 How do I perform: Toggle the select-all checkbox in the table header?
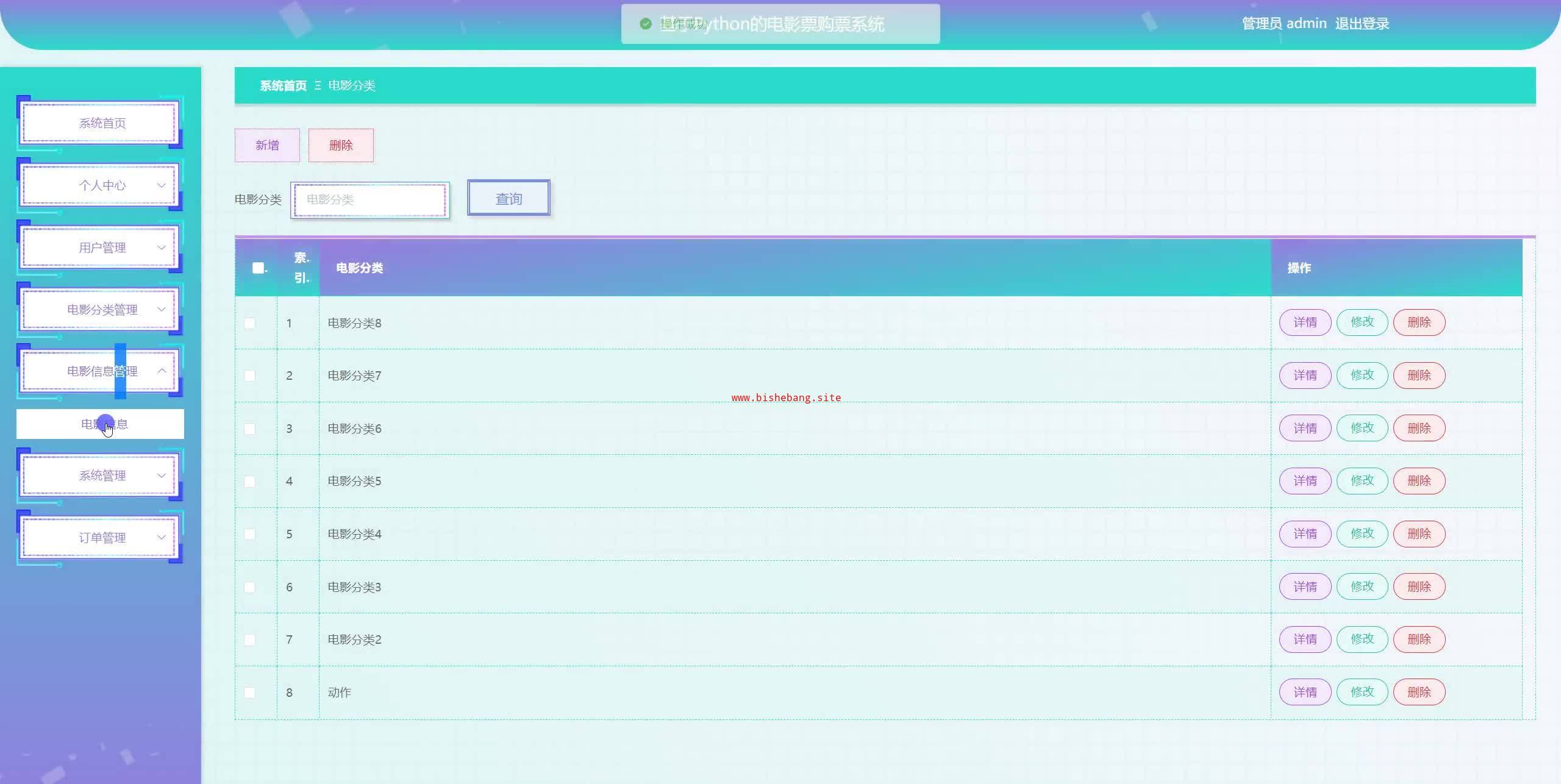tap(258, 268)
